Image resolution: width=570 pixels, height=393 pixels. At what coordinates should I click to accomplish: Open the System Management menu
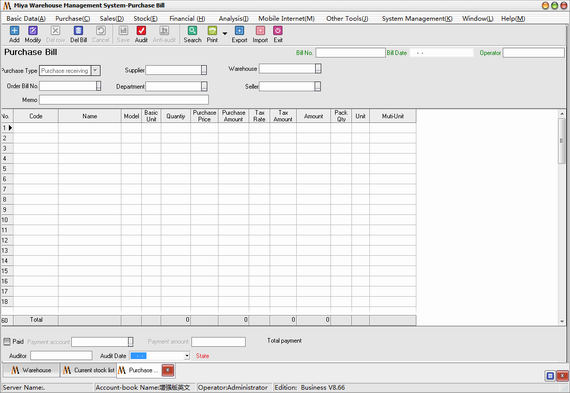(417, 19)
